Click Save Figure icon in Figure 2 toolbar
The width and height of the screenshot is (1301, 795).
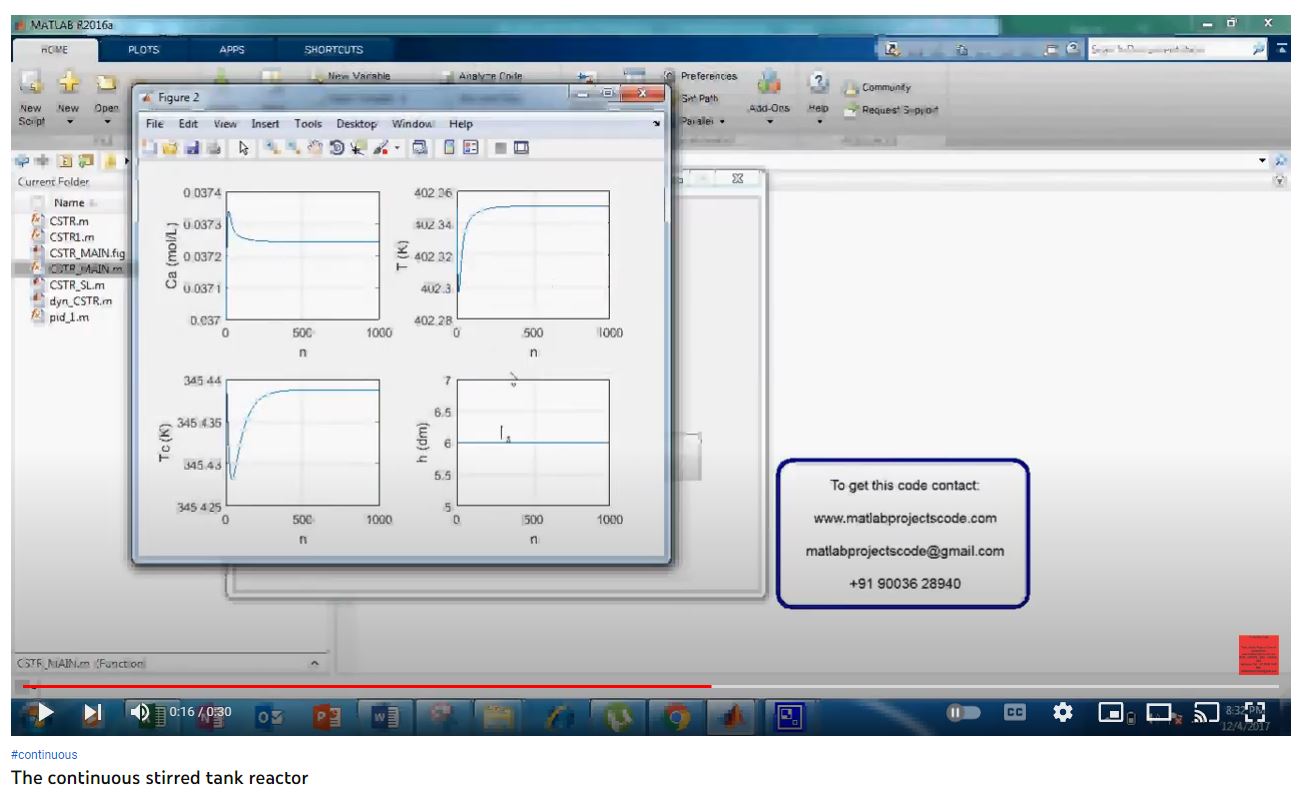pos(190,148)
